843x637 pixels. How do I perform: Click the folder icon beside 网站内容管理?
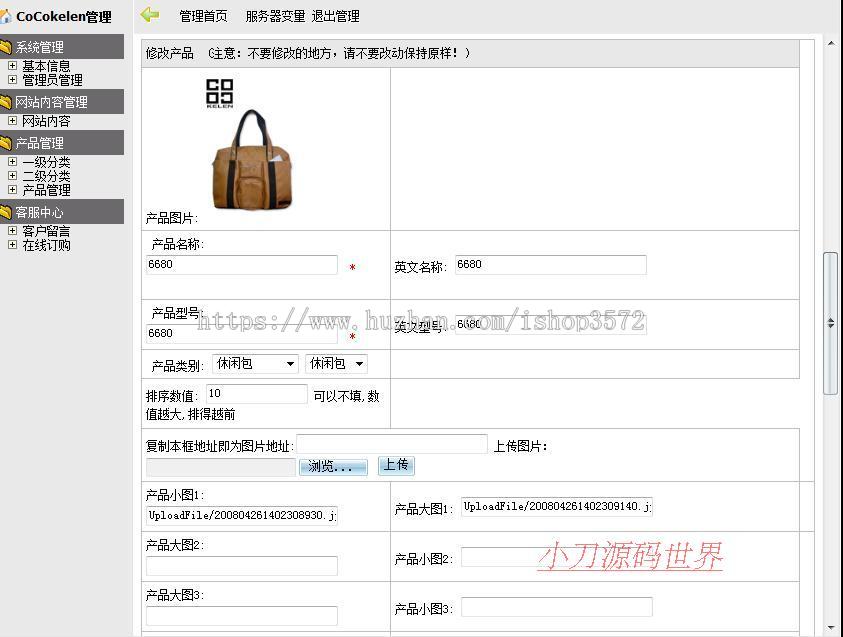[8, 101]
